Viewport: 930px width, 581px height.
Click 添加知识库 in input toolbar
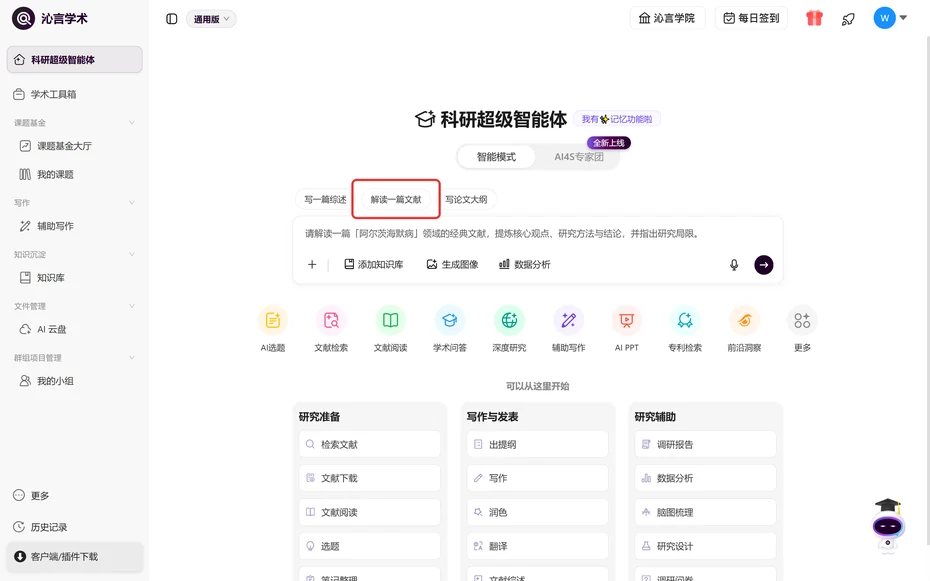click(x=374, y=264)
